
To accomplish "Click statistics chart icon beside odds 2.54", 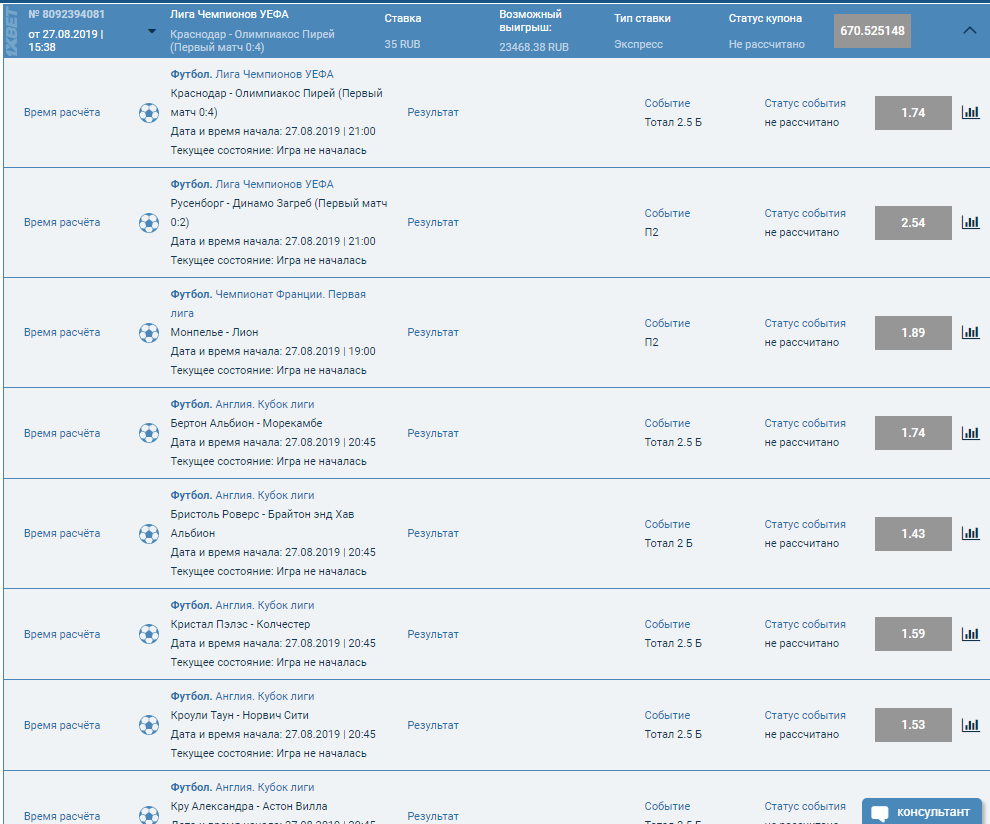I will [970, 223].
